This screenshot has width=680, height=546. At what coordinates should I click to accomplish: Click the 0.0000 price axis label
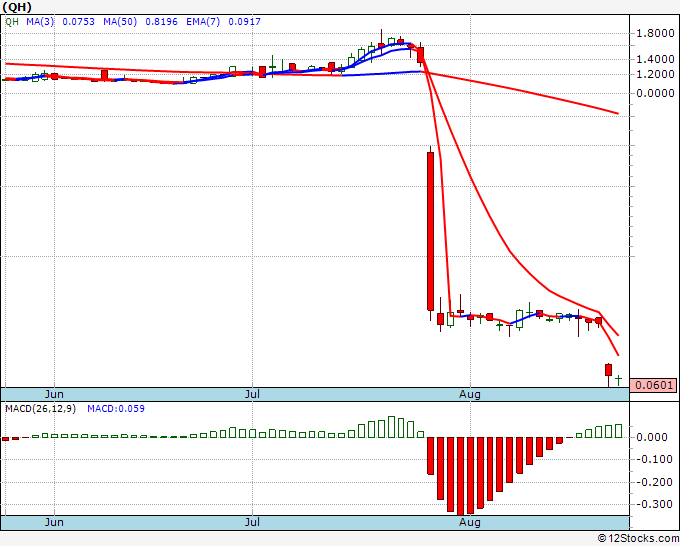(655, 93)
